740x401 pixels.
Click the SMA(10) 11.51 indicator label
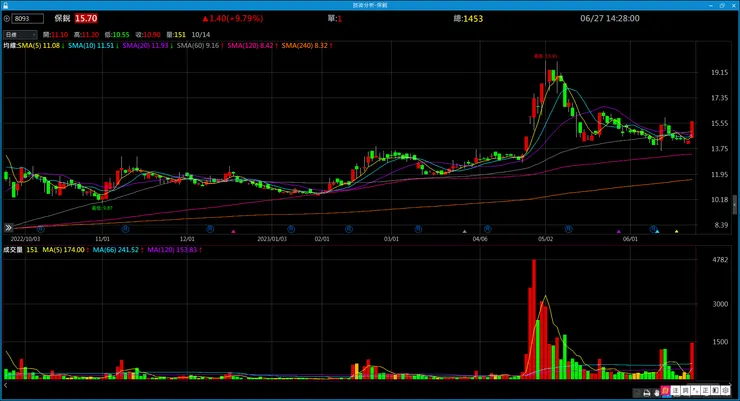(93, 46)
